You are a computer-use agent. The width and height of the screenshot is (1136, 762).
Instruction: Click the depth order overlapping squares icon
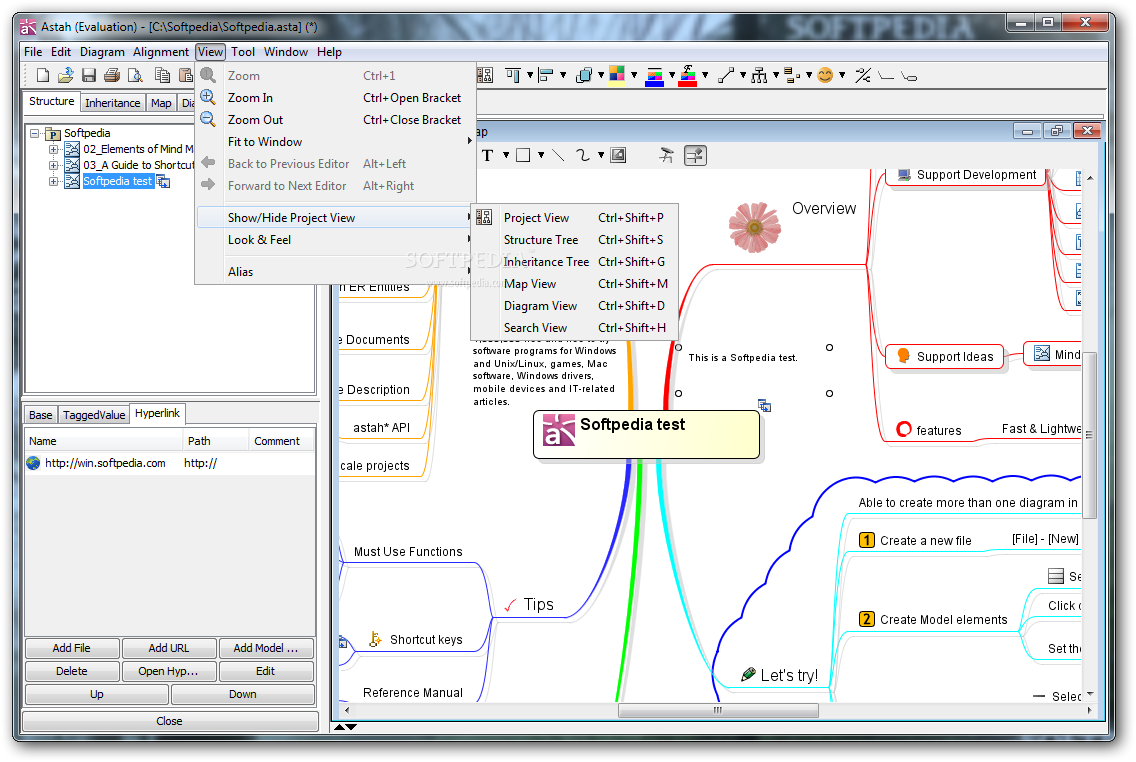[x=583, y=75]
